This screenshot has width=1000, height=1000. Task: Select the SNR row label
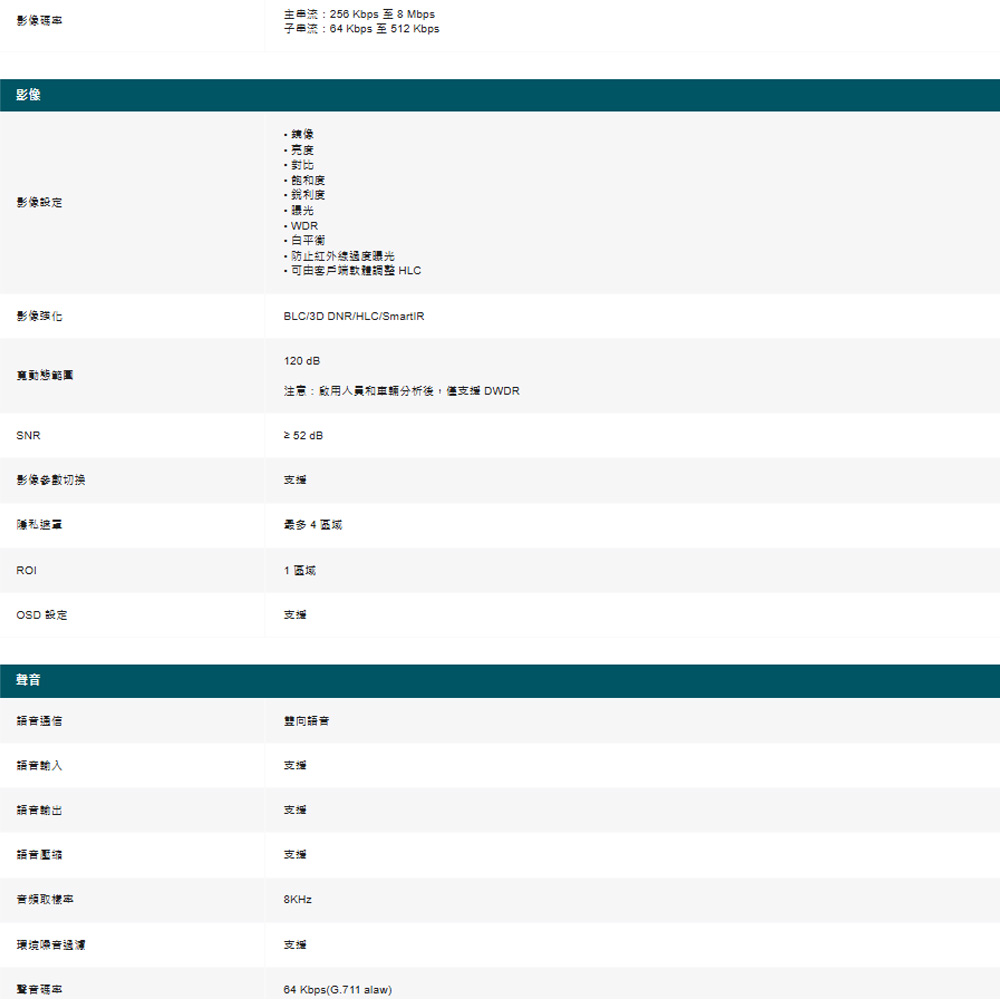[28, 436]
